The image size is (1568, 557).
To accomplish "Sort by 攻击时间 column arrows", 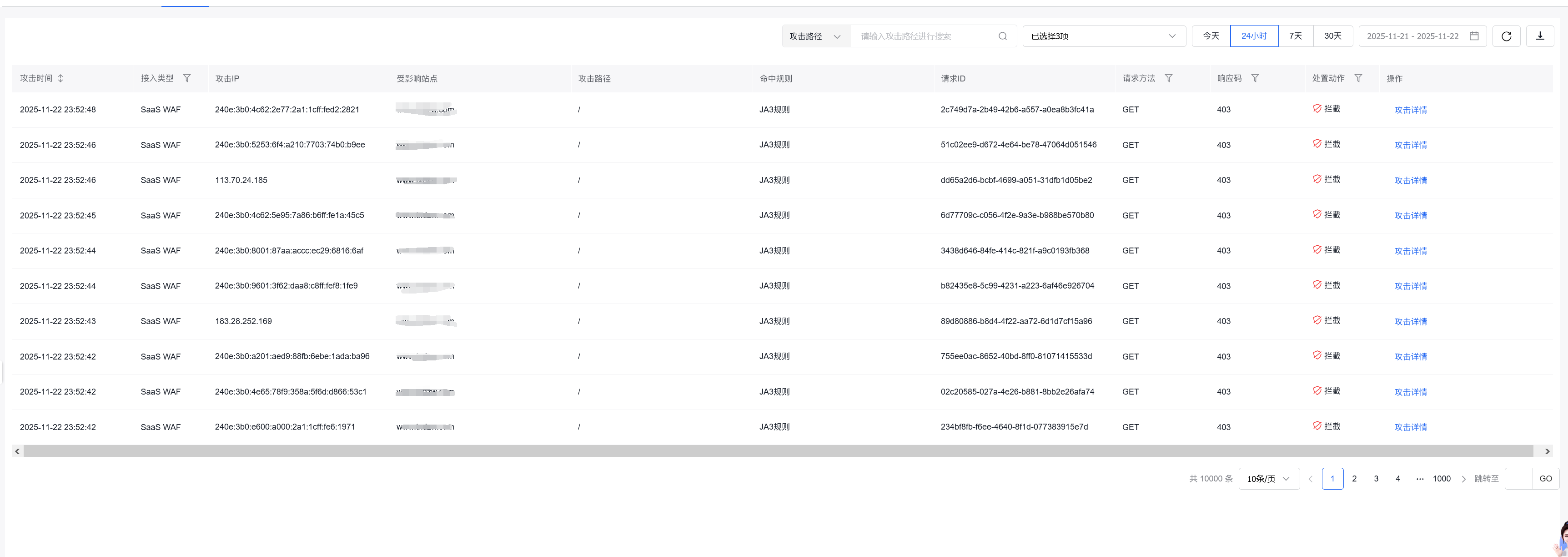I will [x=60, y=79].
